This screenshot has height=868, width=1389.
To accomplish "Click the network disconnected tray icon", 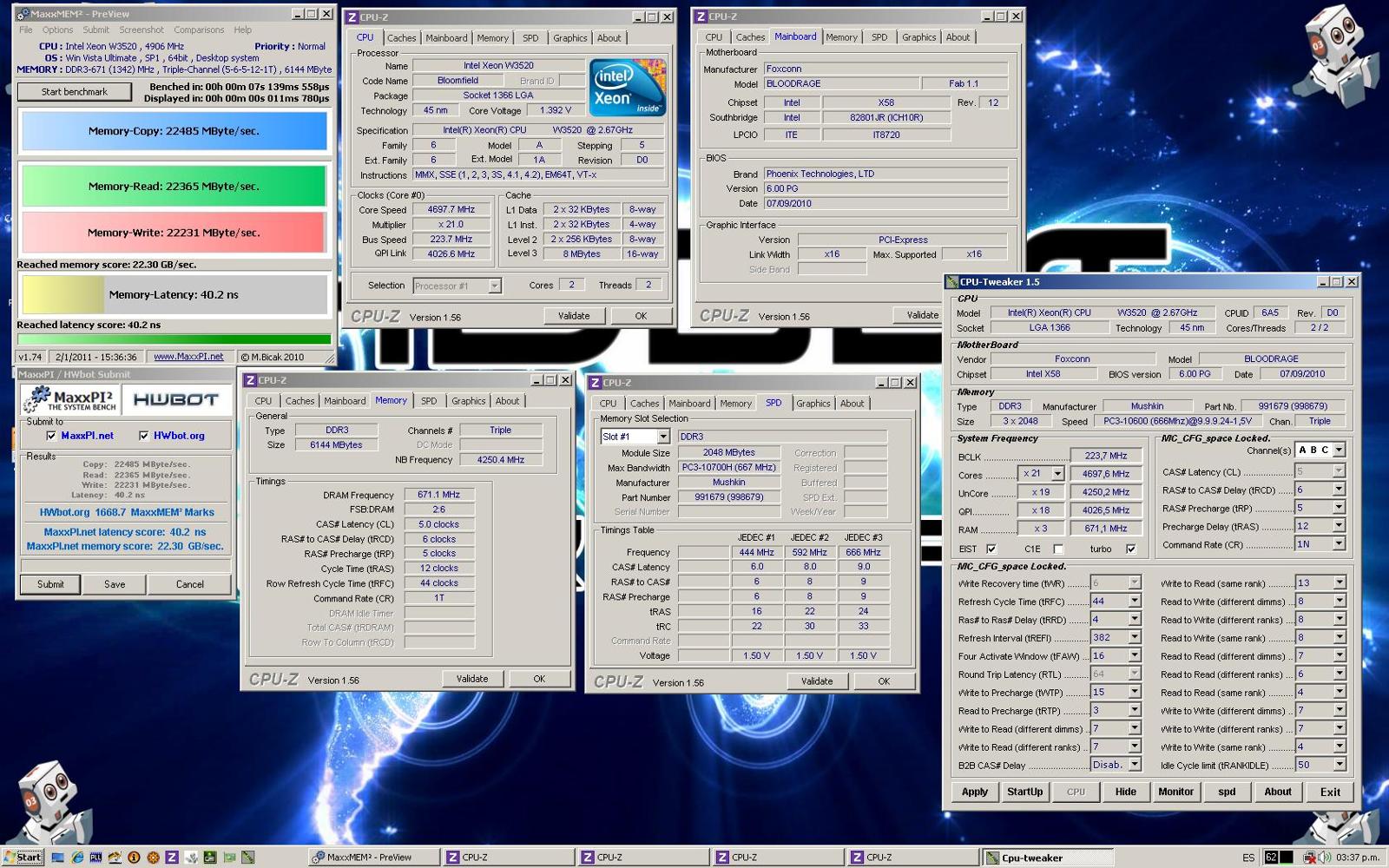I will 1309,858.
